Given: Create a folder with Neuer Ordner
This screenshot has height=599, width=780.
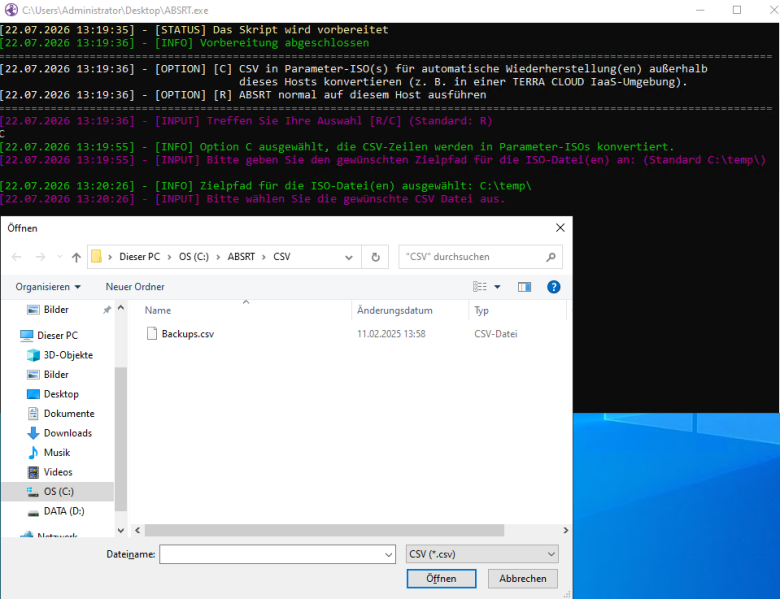Looking at the screenshot, I should [135, 287].
